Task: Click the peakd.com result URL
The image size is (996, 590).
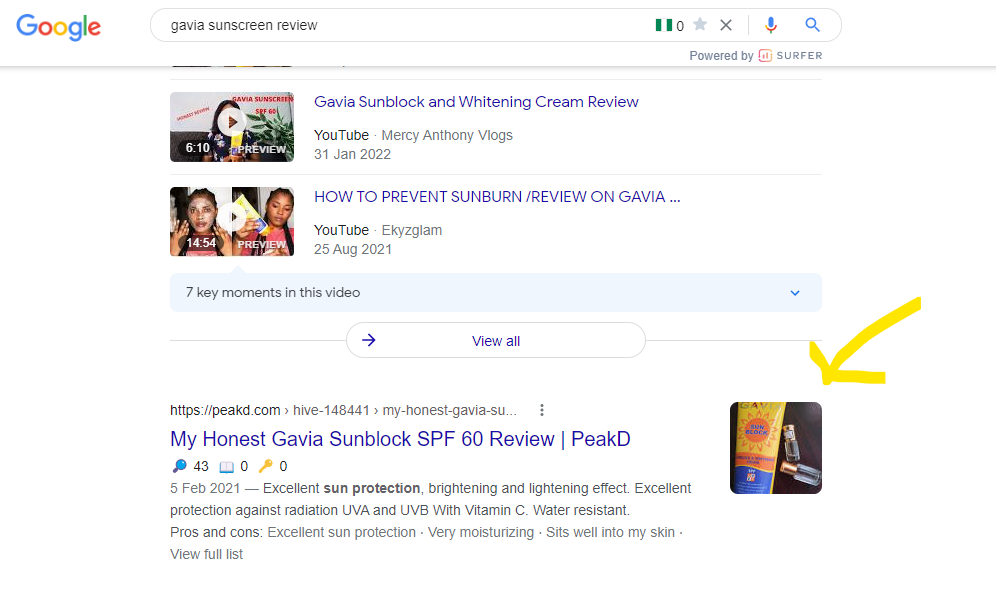Action: tap(343, 410)
